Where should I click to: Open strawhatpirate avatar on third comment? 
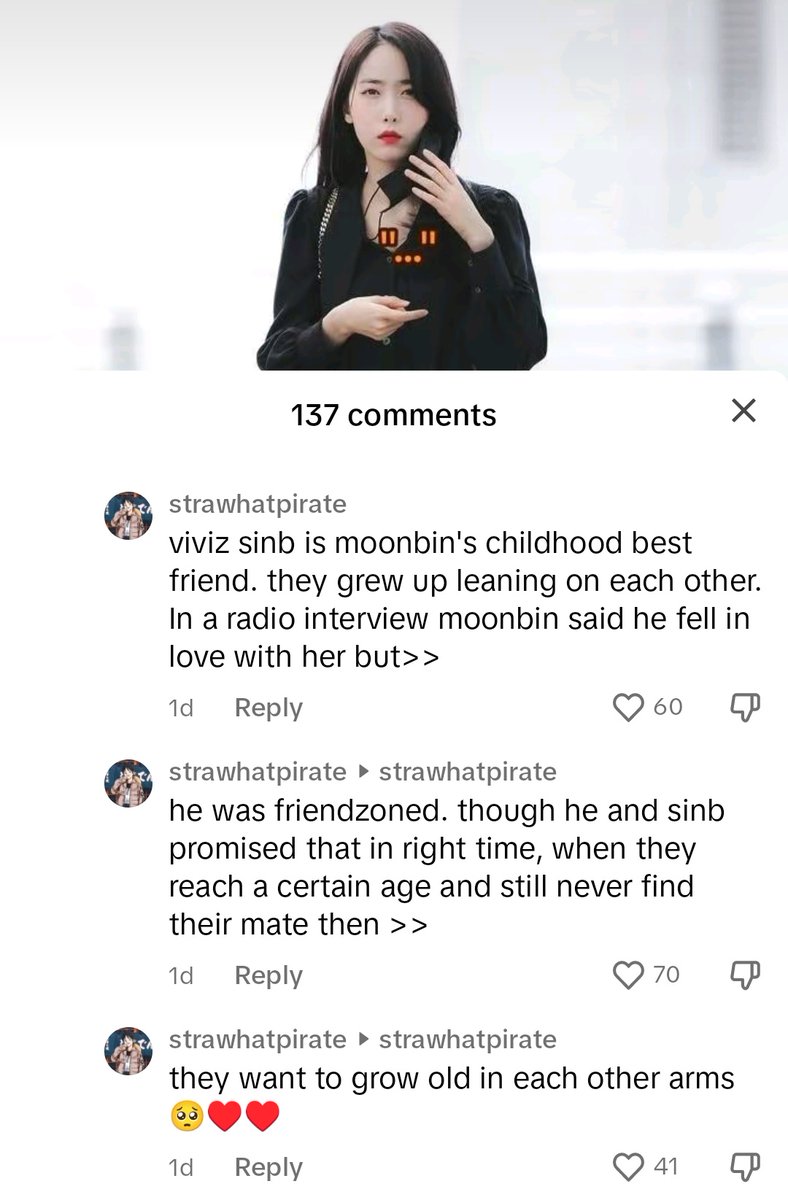click(128, 1050)
